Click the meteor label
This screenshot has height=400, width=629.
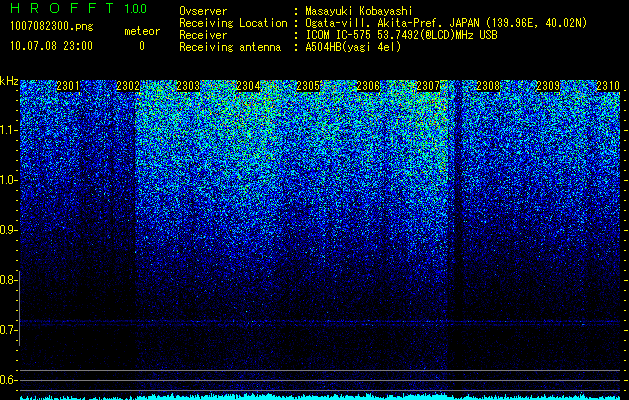(x=142, y=31)
